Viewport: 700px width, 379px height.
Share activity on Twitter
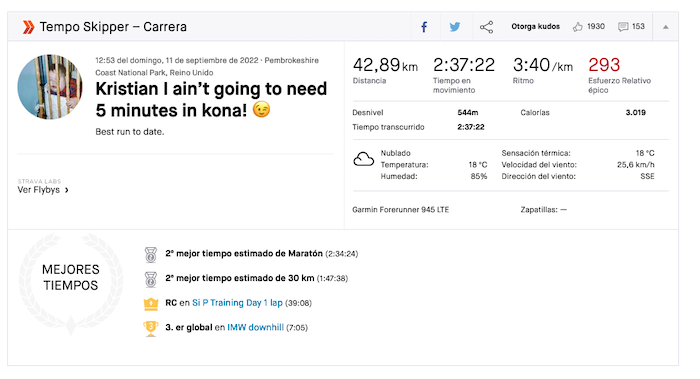pos(455,27)
